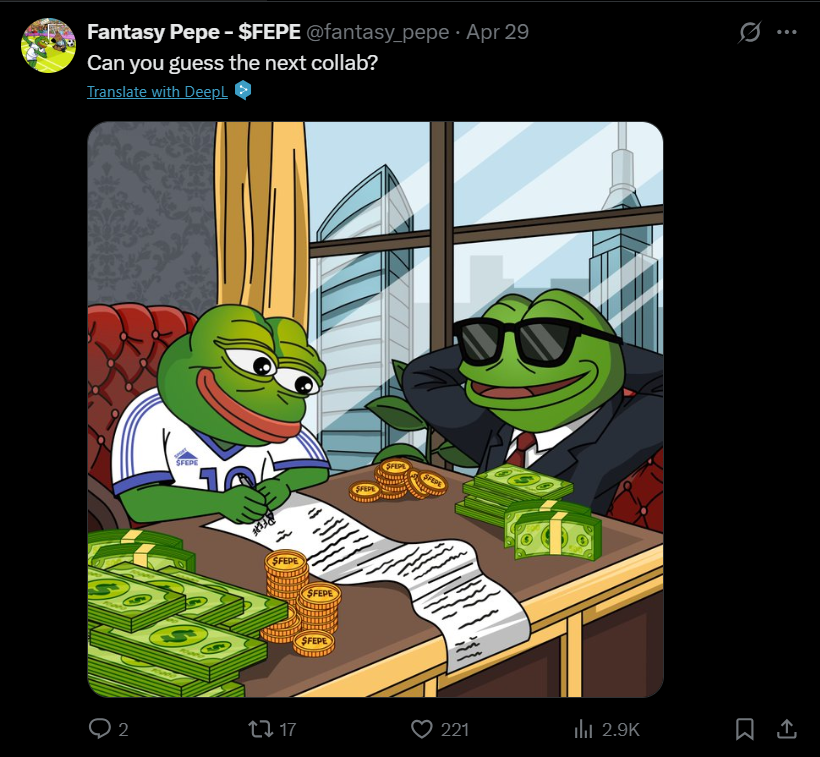This screenshot has width=820, height=757.
Task: Click the repost arrows icon
Action: coord(260,729)
